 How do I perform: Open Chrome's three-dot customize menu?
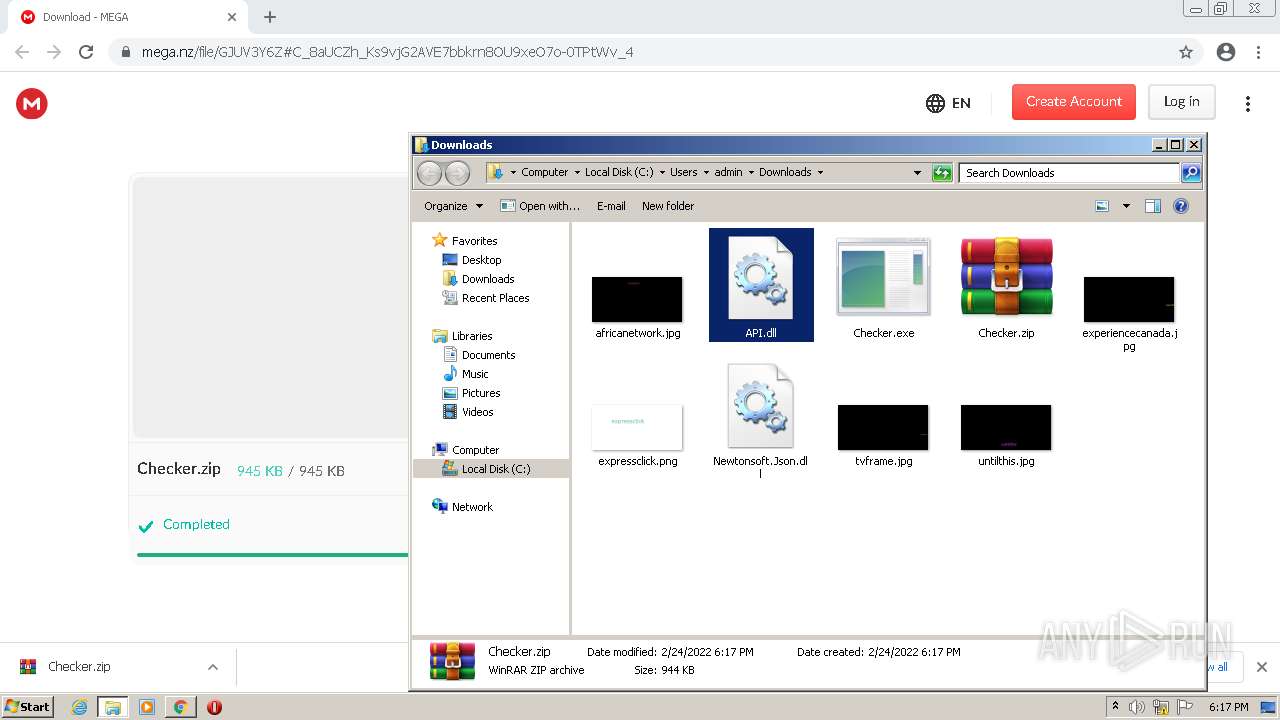1258,52
